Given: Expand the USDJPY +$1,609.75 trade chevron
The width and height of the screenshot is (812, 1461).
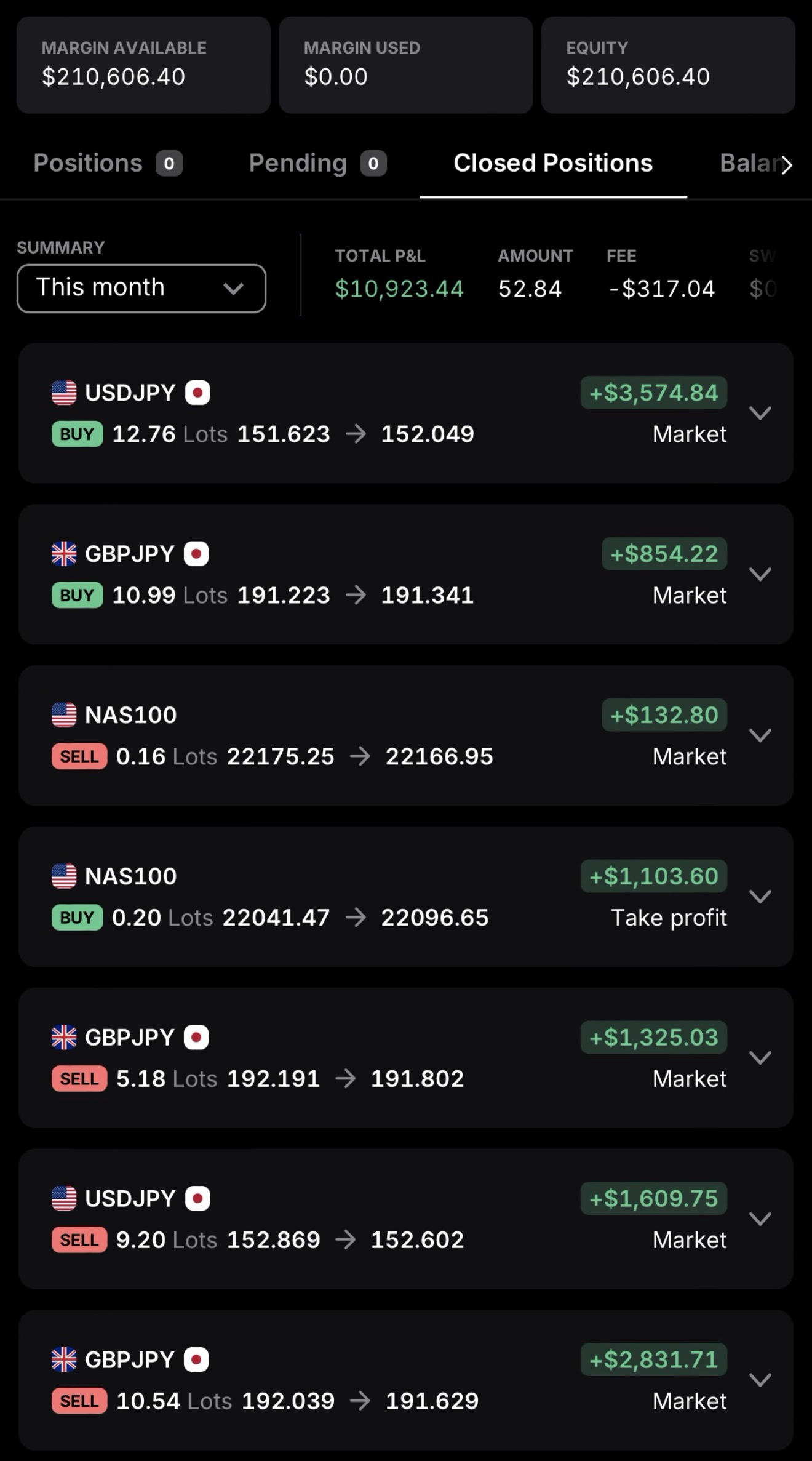Looking at the screenshot, I should [x=760, y=1219].
